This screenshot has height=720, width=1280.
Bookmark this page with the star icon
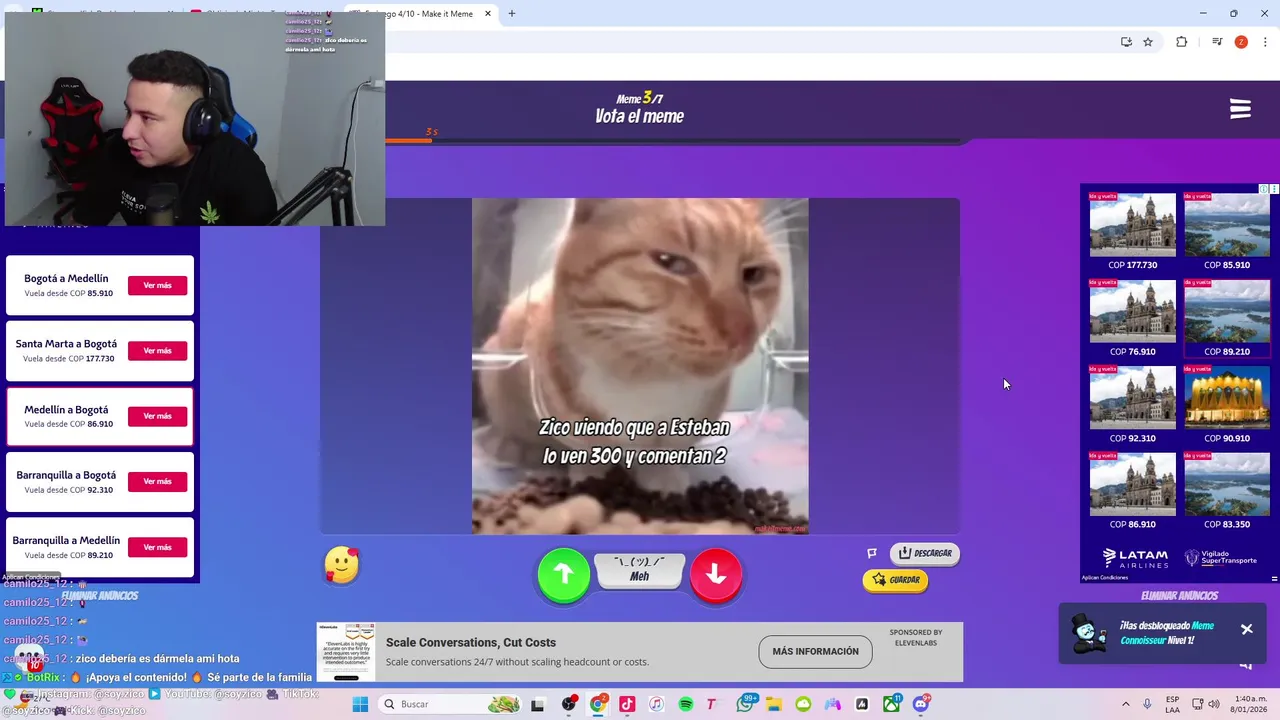pyautogui.click(x=1148, y=42)
